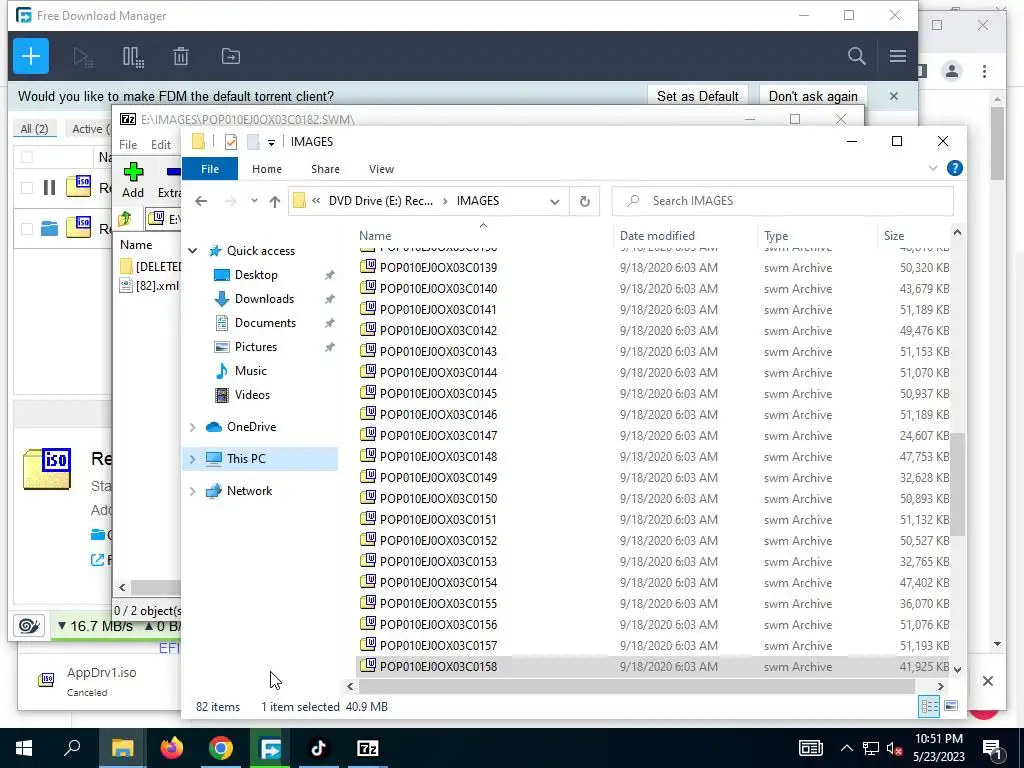
Task: Open Windows Start menu
Action: [x=24, y=748]
